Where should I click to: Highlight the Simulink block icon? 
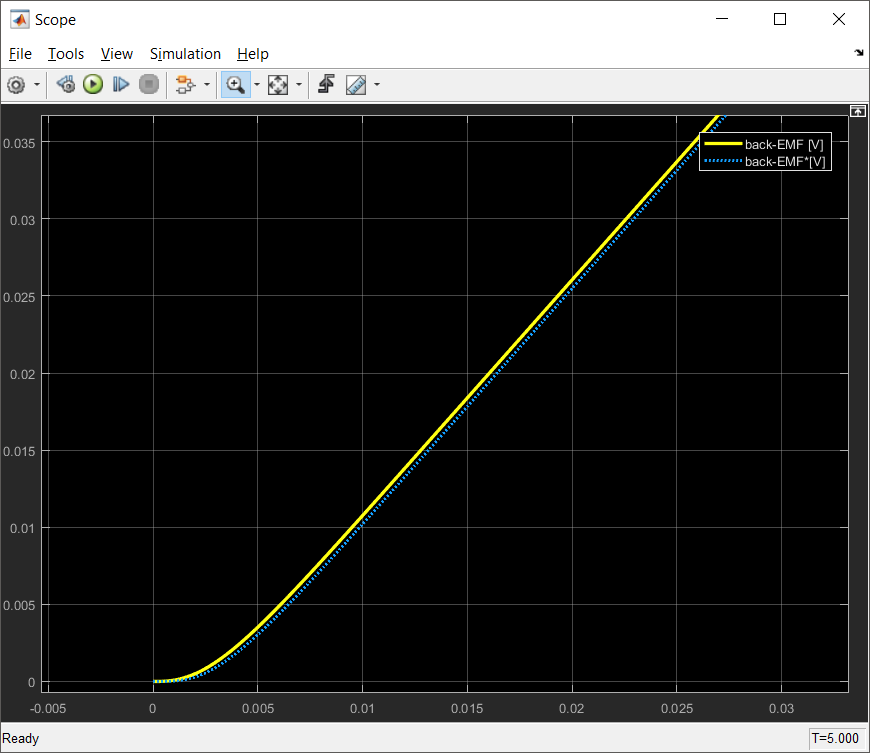[x=185, y=85]
